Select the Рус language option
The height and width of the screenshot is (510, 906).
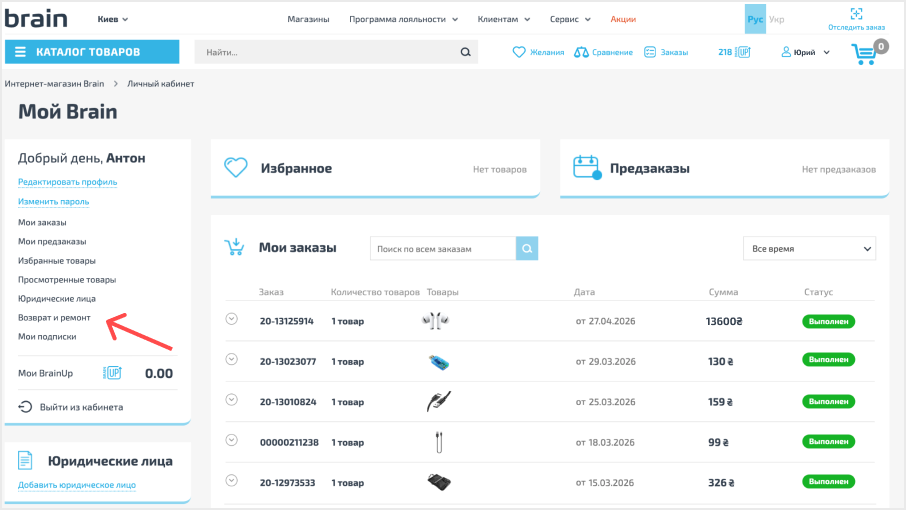tap(755, 19)
